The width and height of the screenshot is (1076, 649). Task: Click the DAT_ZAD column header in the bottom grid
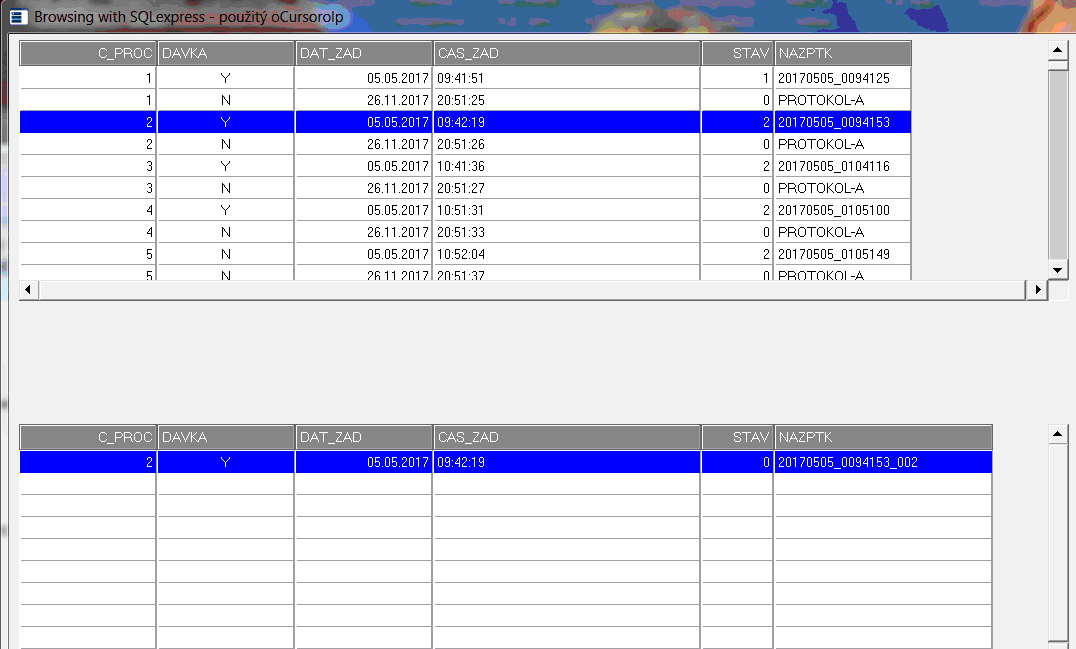(364, 437)
